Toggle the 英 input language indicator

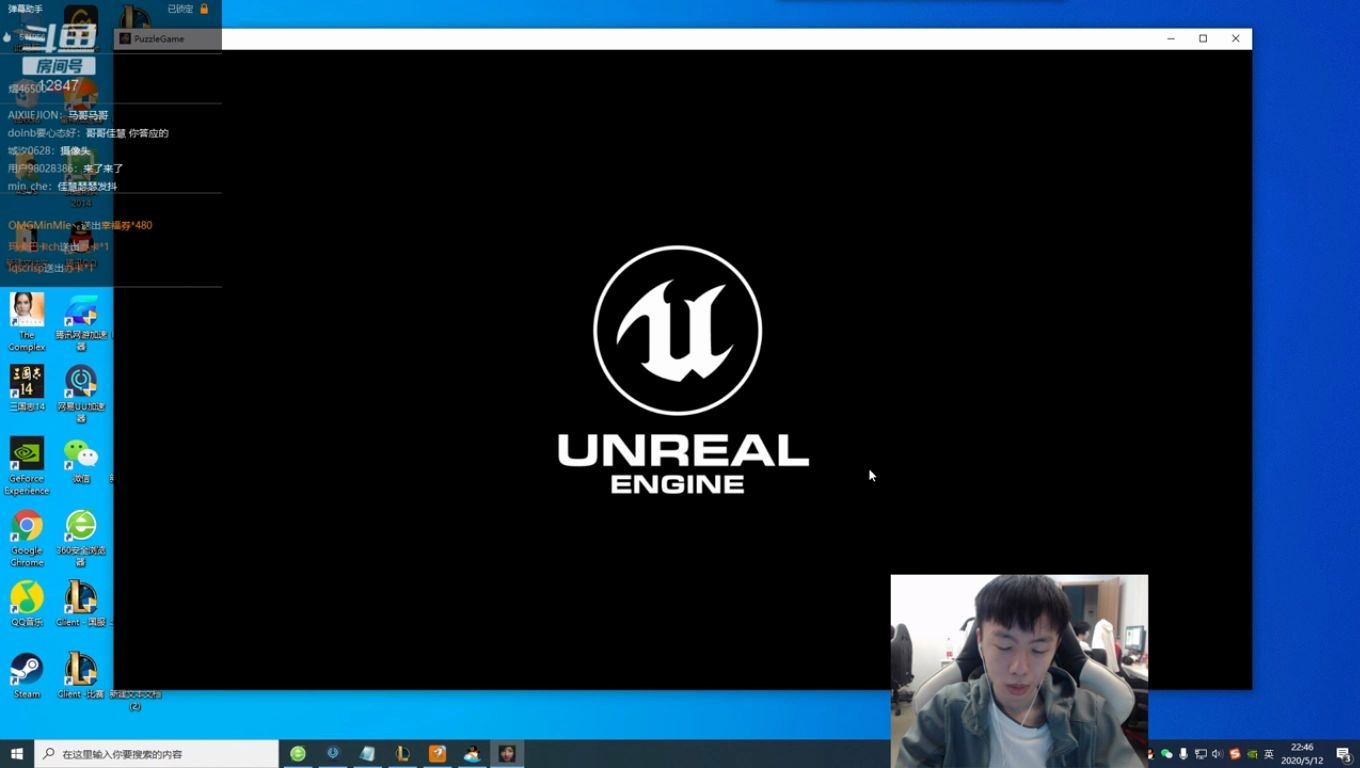[x=1269, y=754]
